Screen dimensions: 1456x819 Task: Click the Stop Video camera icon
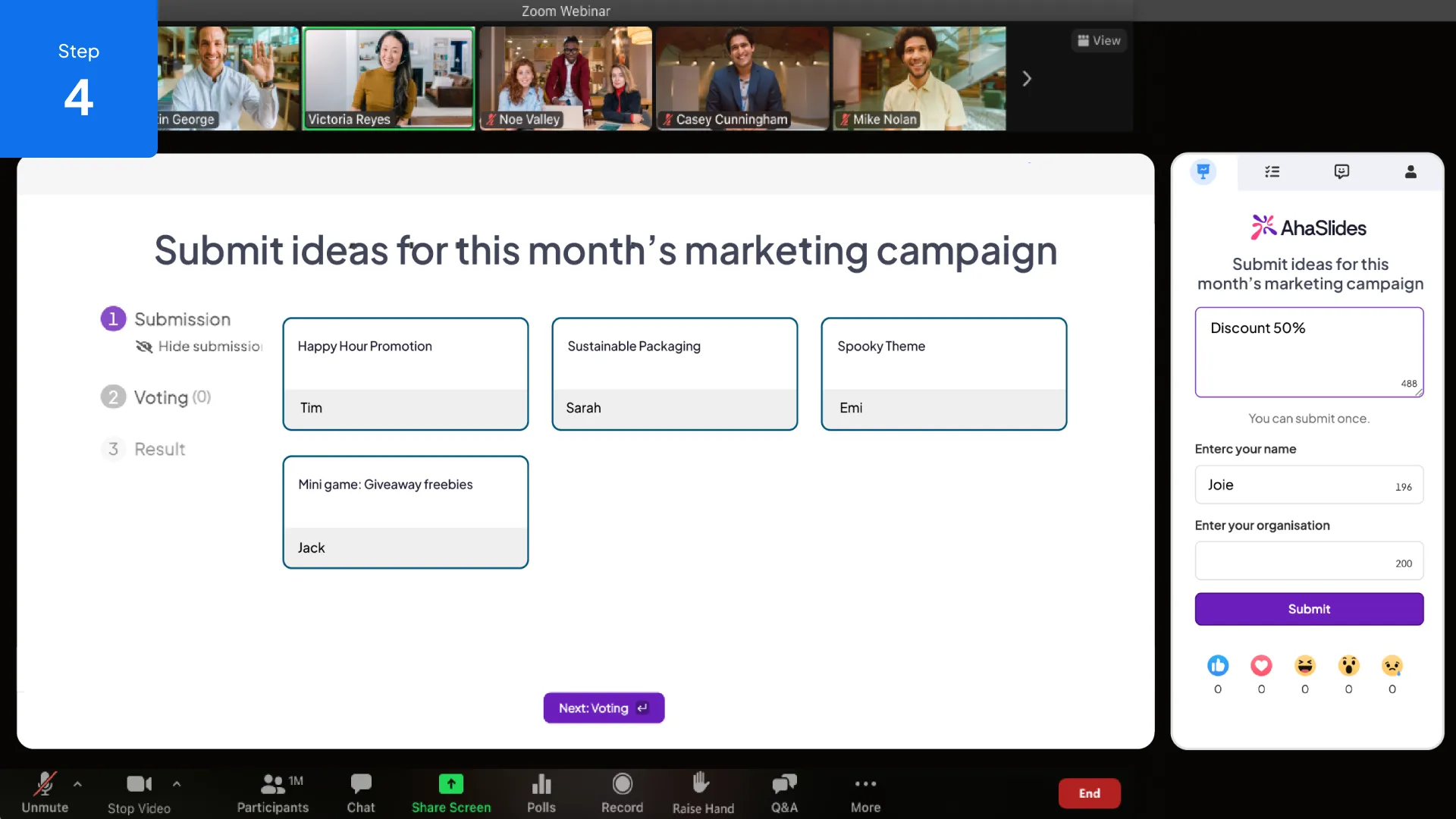pyautogui.click(x=139, y=784)
